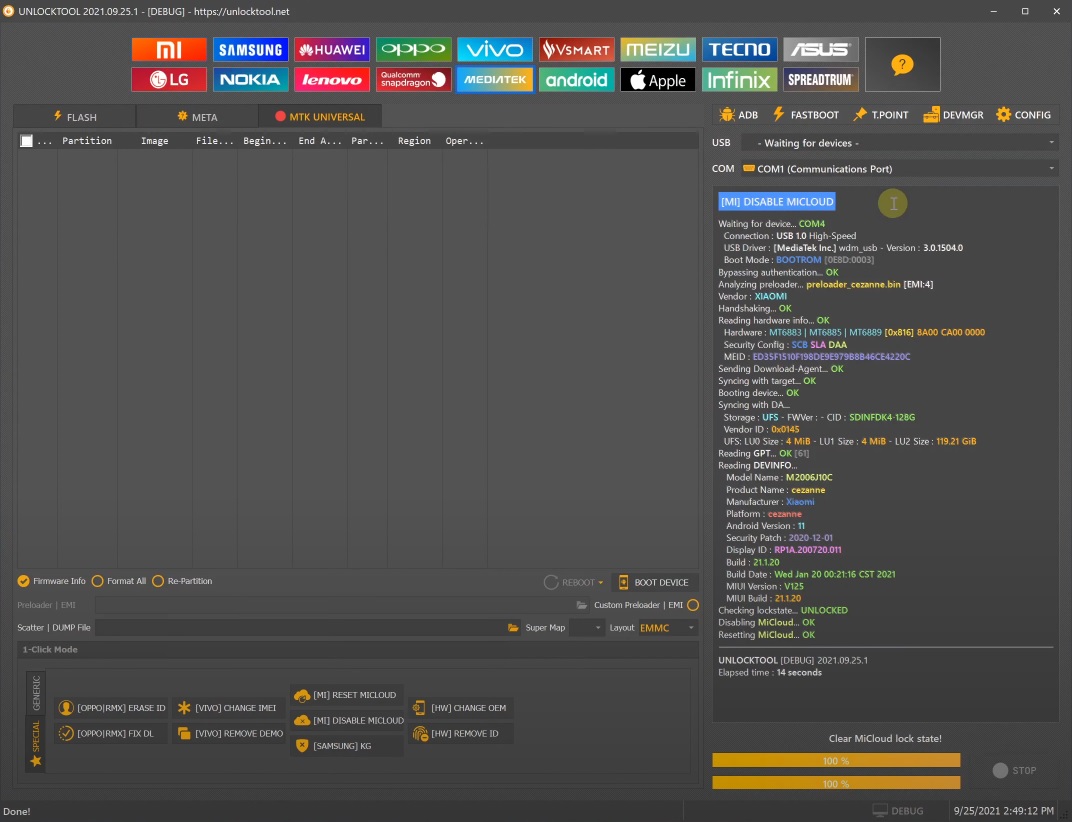Select the Qualcomm Snapdragon logo
This screenshot has height=822, width=1072.
tap(414, 79)
